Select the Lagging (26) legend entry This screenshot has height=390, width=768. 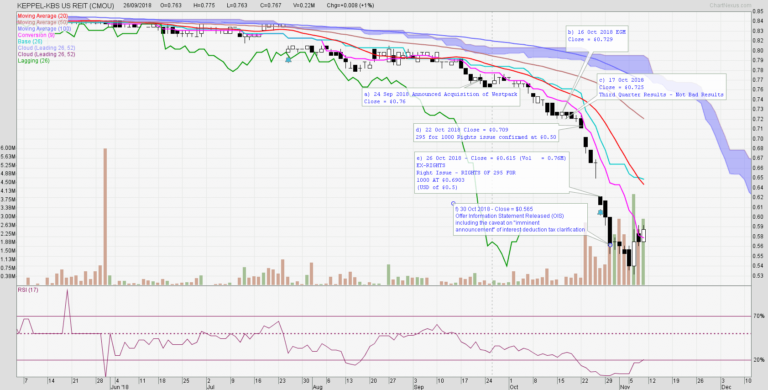(34, 60)
